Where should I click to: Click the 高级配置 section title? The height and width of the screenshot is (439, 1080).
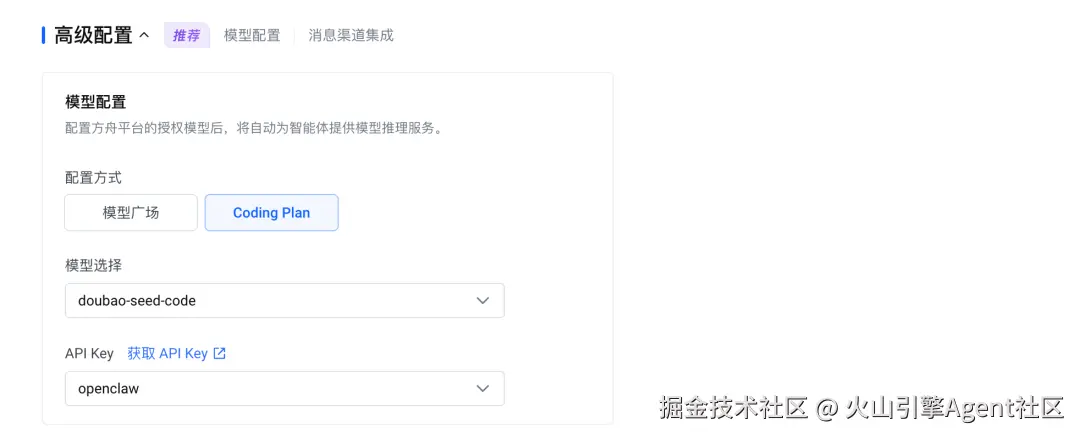pos(93,35)
